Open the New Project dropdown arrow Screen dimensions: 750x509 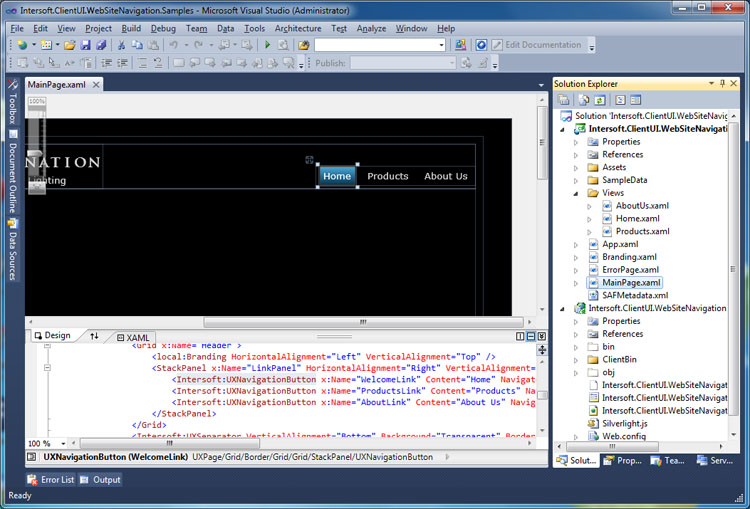coord(34,45)
